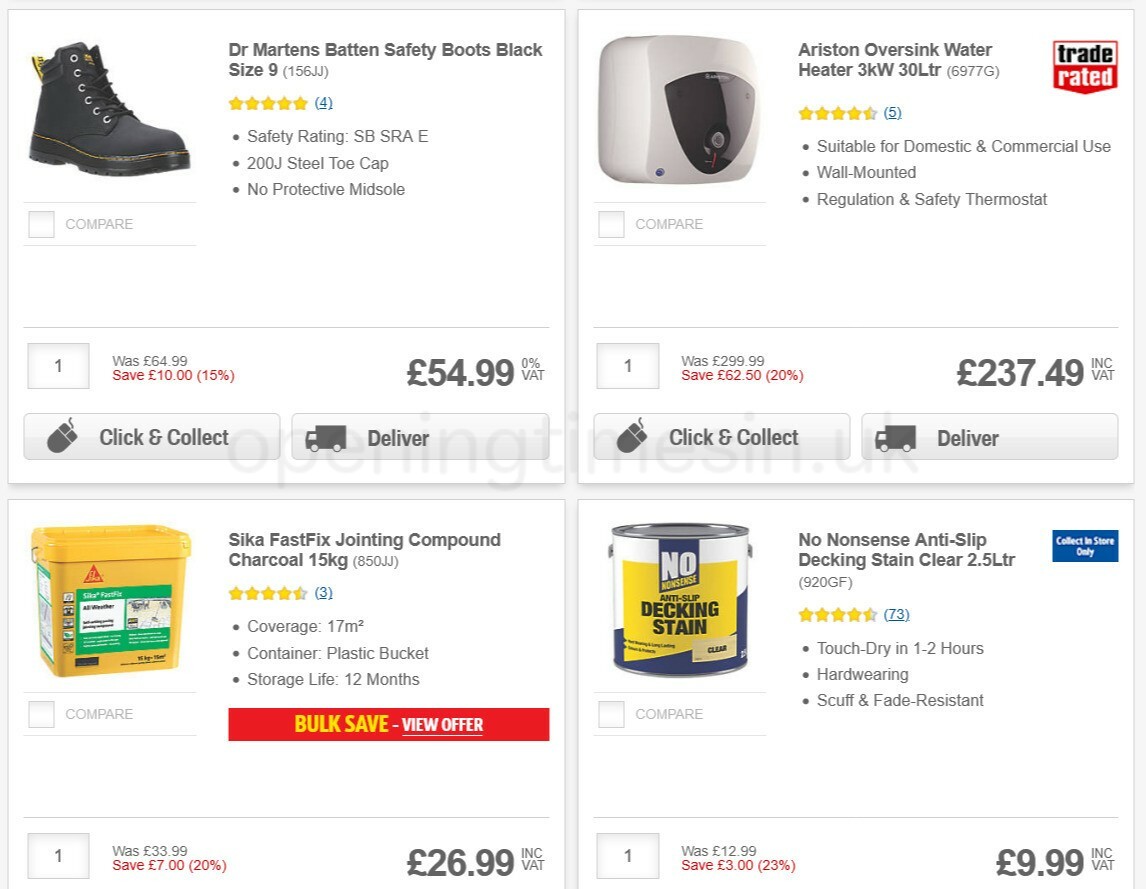Tick the Compare box for Sika FastFix Jointing Compound
This screenshot has height=889, width=1146.
coord(40,714)
